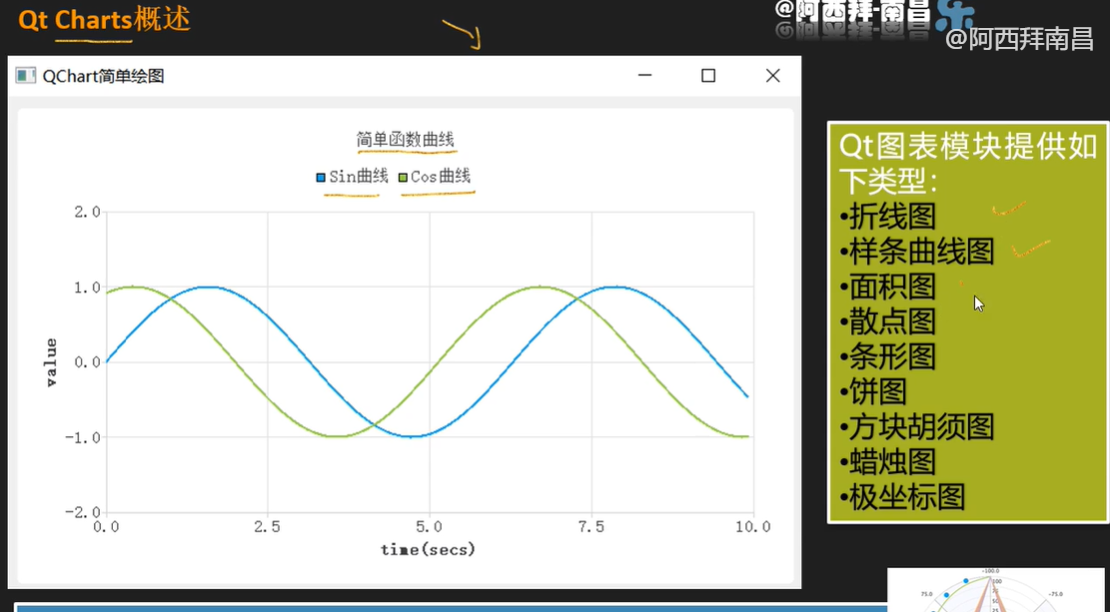Click the blue color square of the Sin series
The width and height of the screenshot is (1110, 612).
323,175
